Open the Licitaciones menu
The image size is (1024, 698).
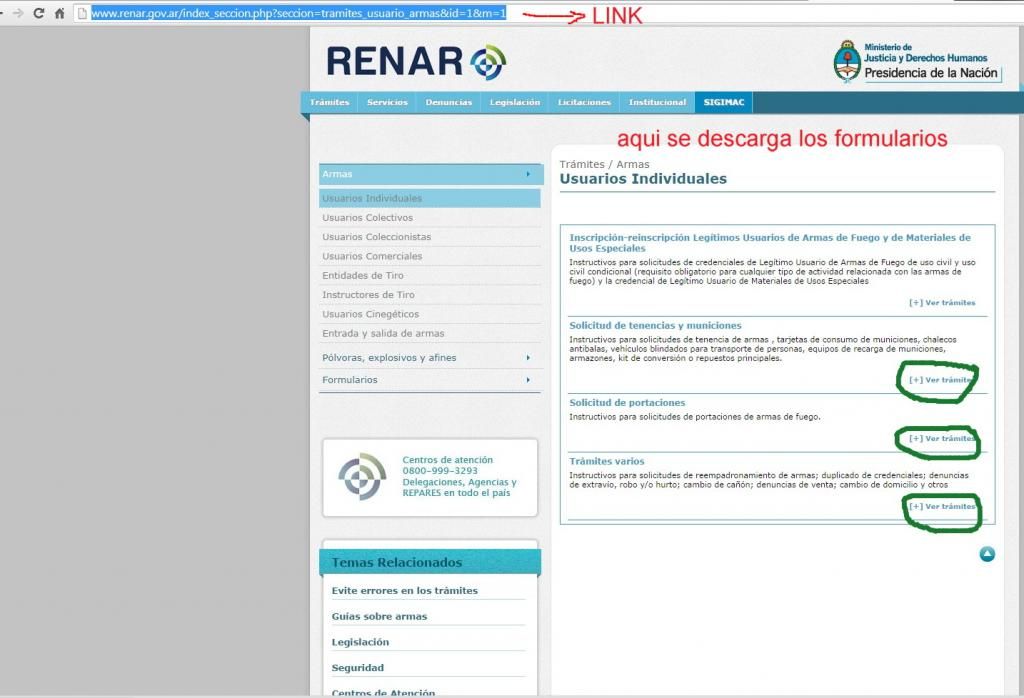(x=584, y=103)
